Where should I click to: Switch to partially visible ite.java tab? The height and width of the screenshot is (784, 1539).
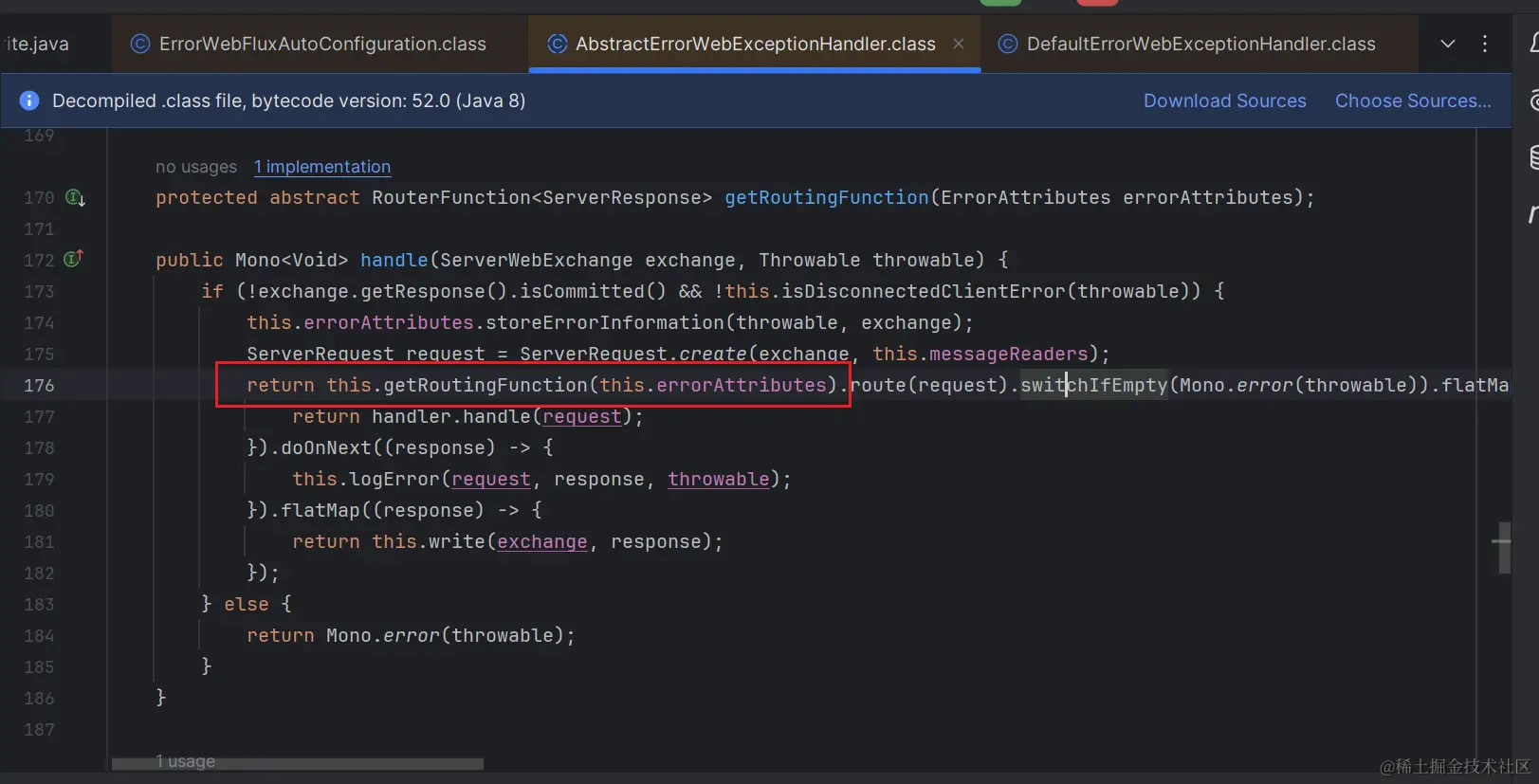tap(38, 44)
